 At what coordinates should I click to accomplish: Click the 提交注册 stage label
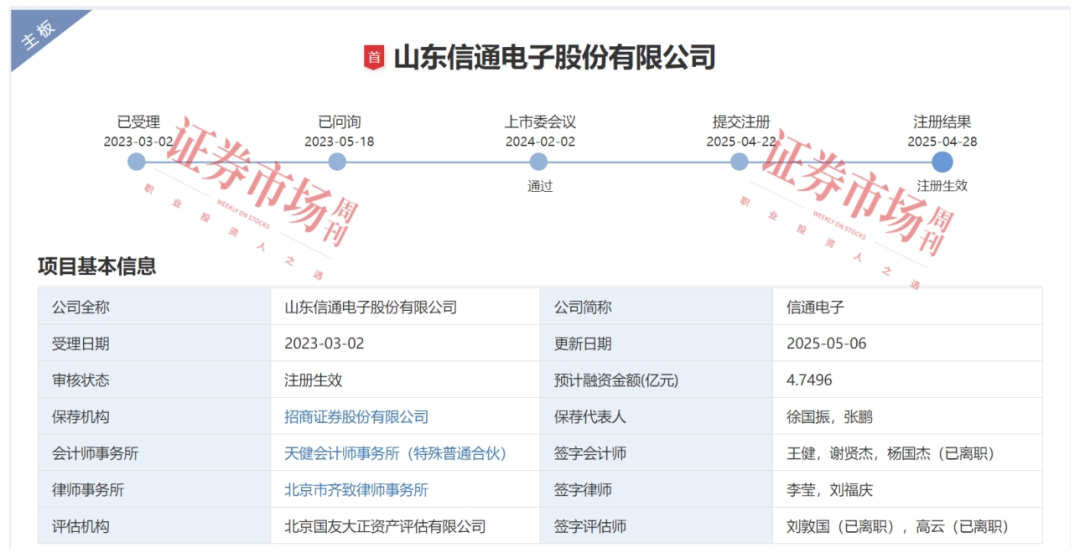coord(741,122)
